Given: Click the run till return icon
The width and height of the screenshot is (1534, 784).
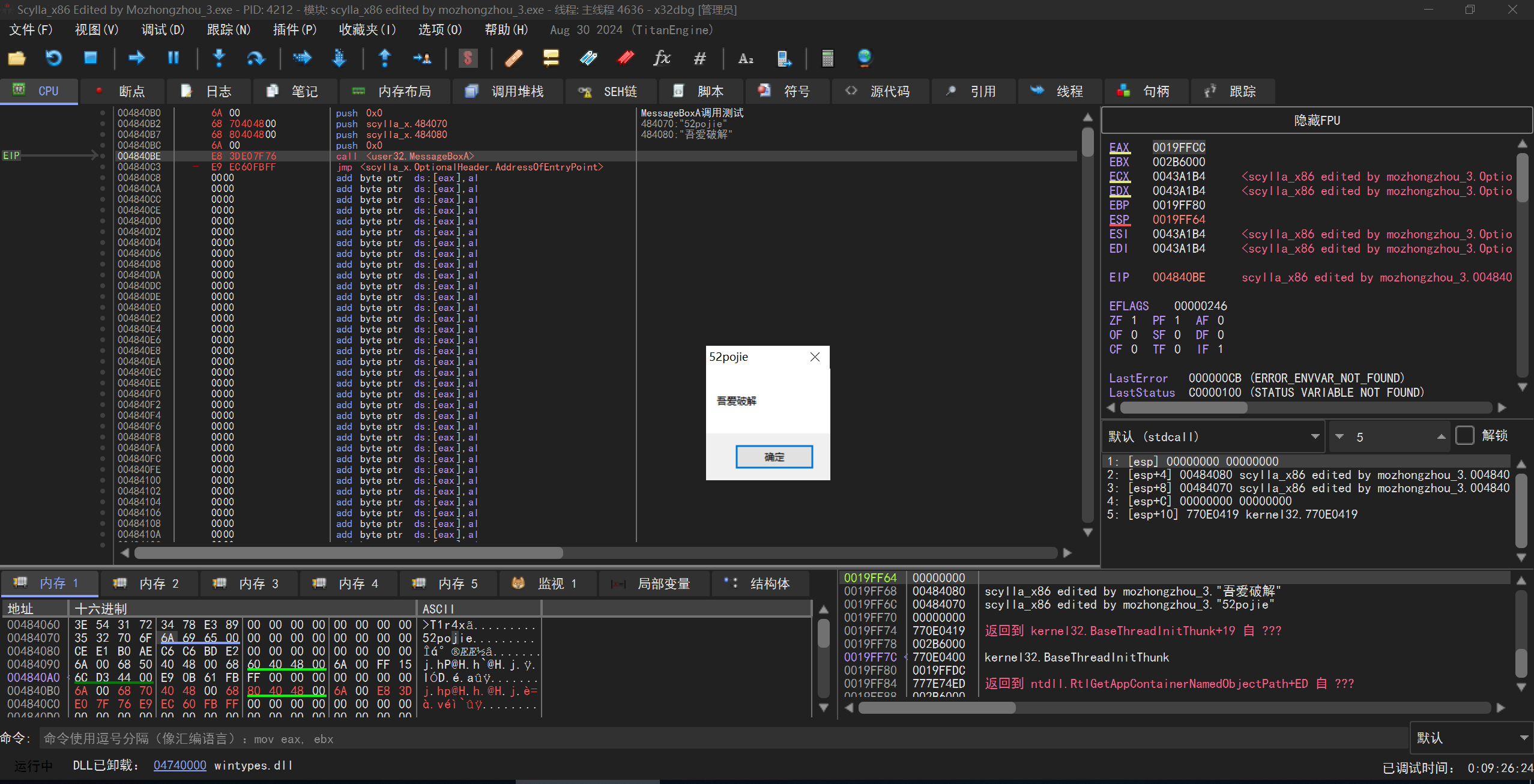Looking at the screenshot, I should coord(385,58).
